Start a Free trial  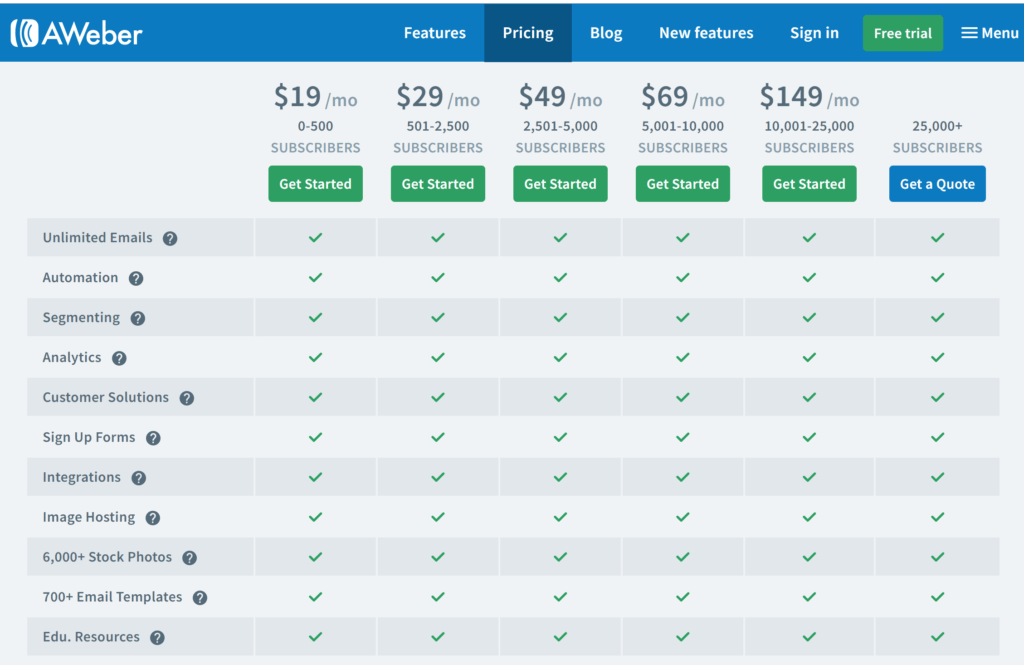[x=903, y=33]
